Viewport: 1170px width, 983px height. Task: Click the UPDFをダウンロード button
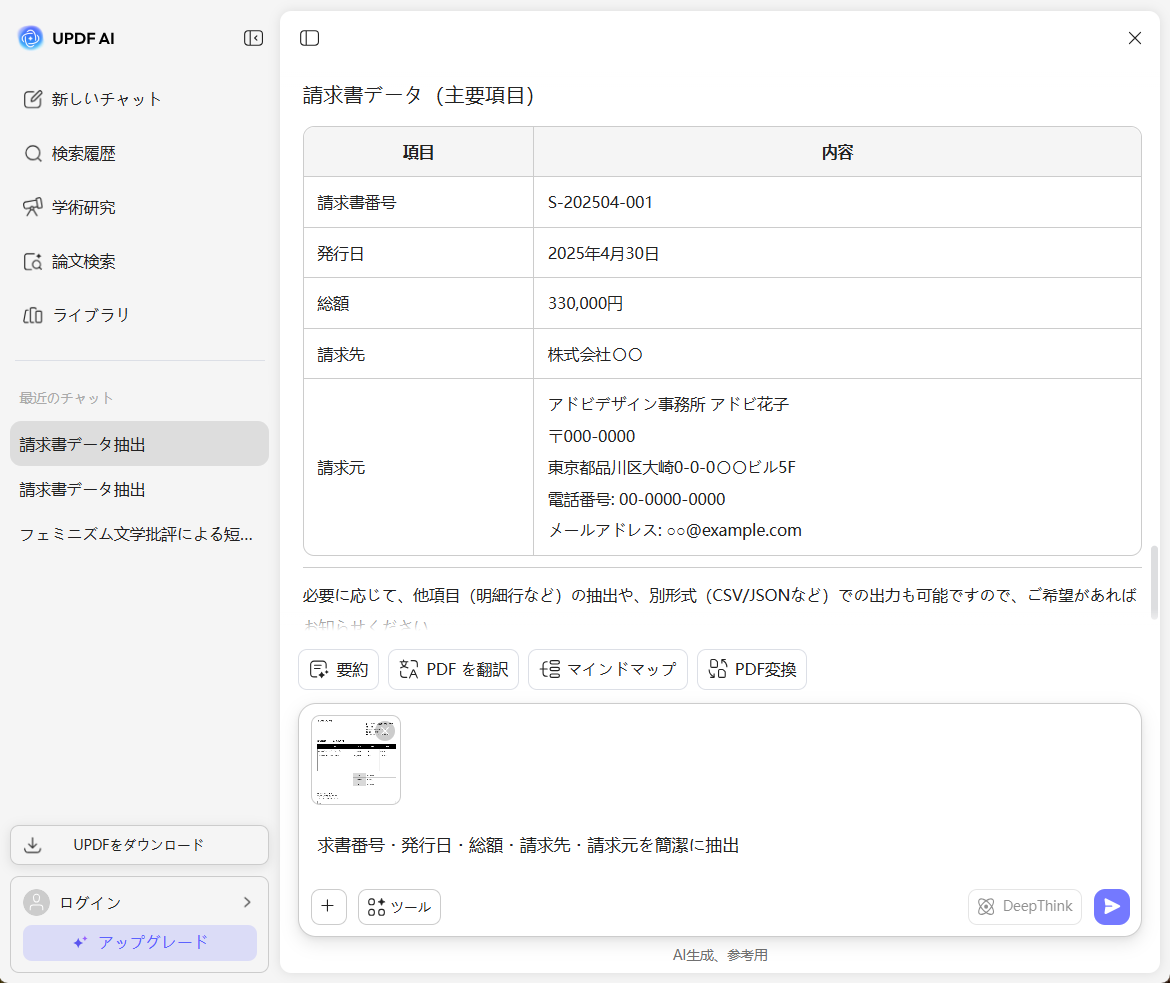click(139, 845)
